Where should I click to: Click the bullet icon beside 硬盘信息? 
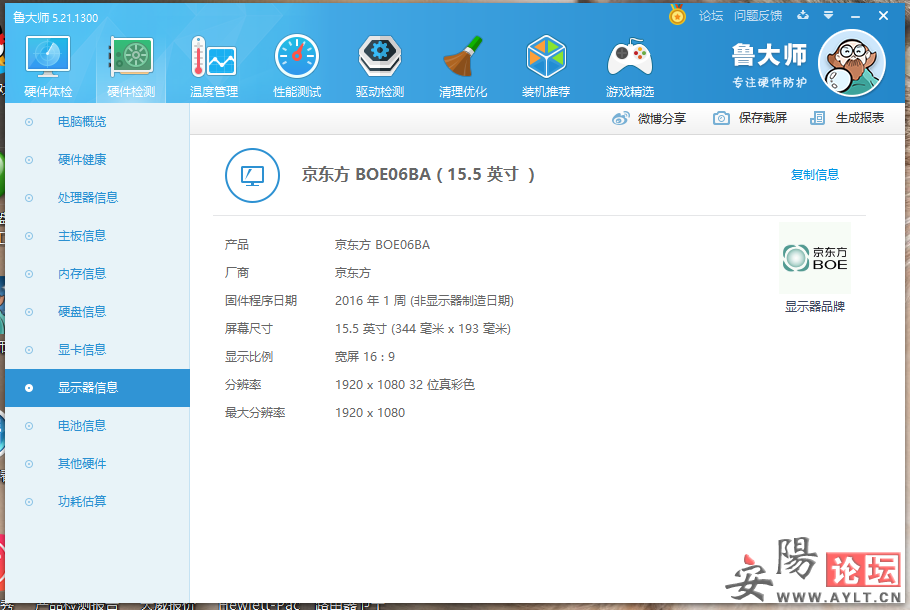click(28, 312)
